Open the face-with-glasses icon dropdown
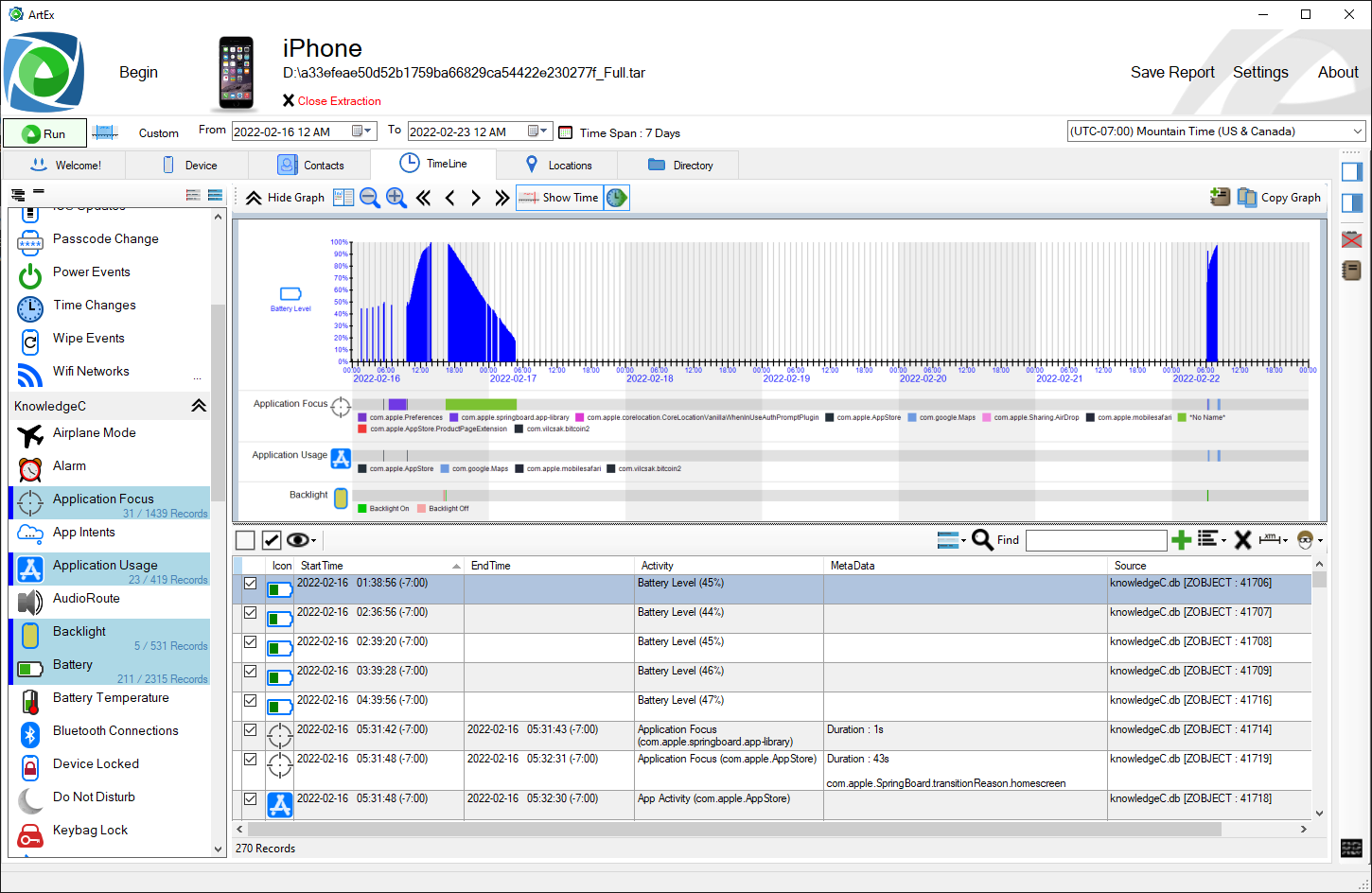This screenshot has height=893, width=1372. (x=1309, y=540)
